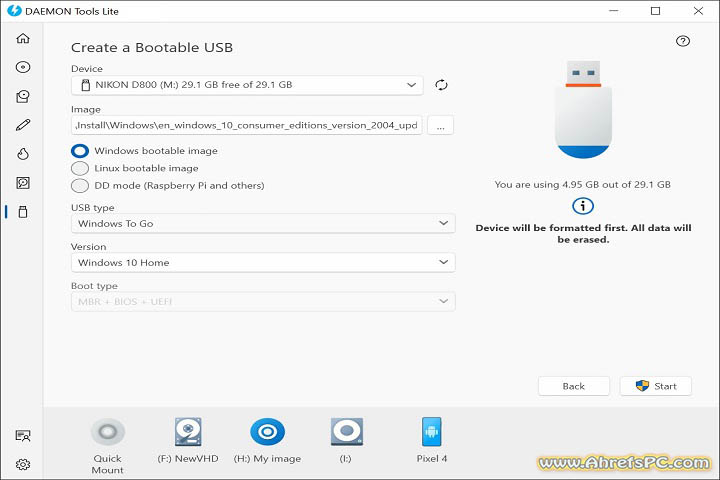Open Settings gear in sidebar
The image size is (720, 480).
tap(23, 464)
